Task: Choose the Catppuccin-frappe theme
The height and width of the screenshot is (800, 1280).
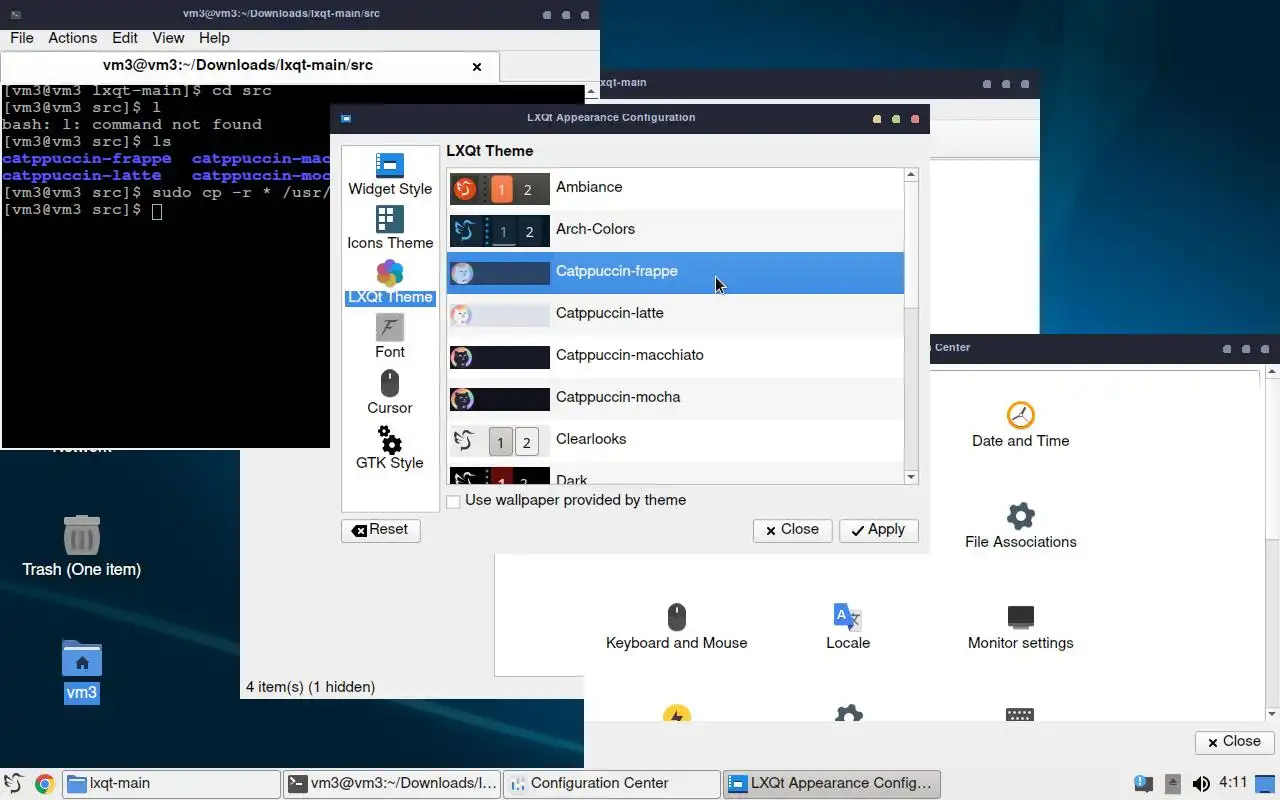Action: pyautogui.click(x=675, y=272)
